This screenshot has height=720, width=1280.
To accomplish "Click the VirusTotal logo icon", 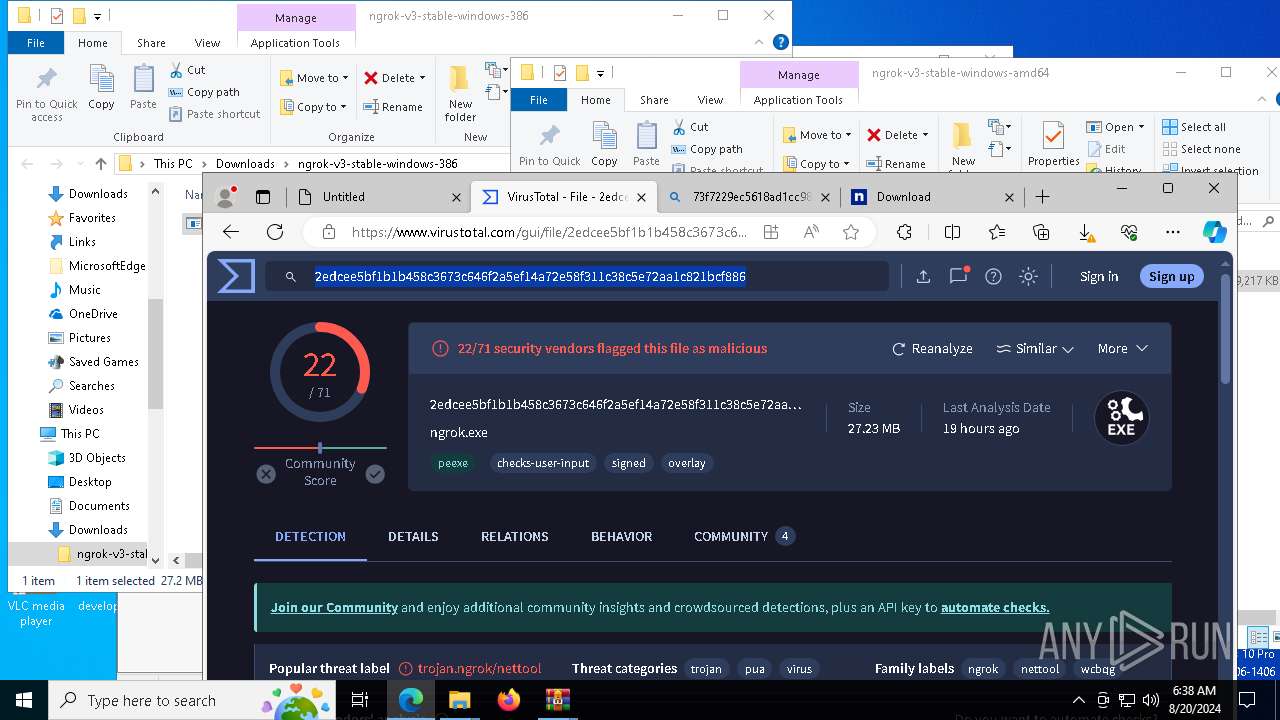I will 236,276.
